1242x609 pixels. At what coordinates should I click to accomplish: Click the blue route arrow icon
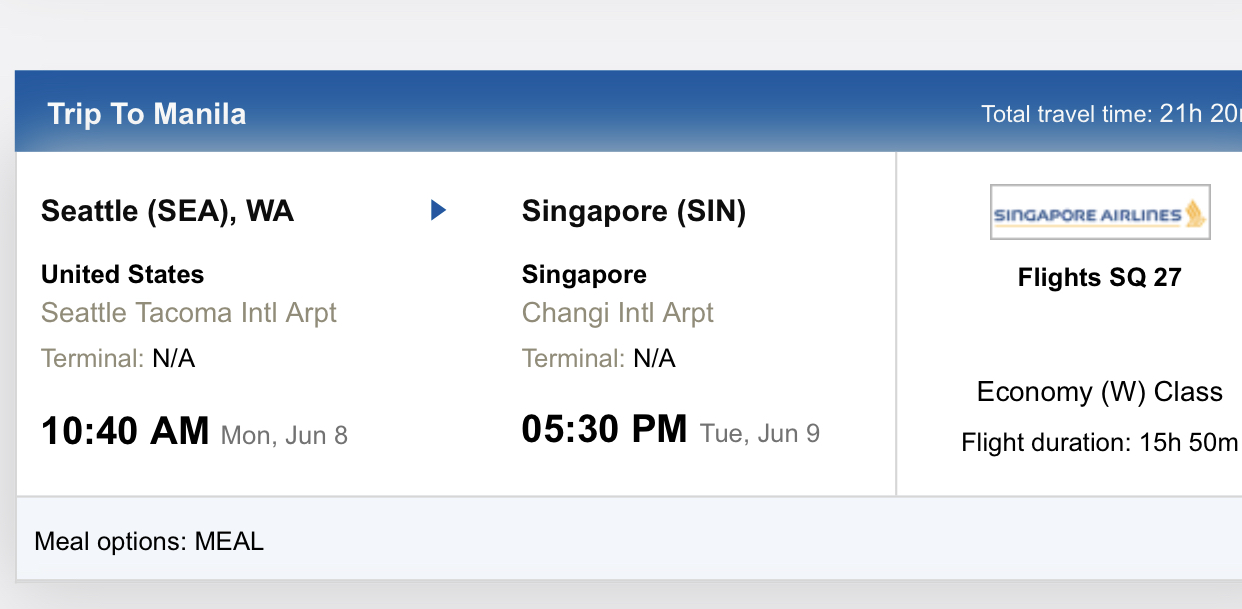(x=438, y=210)
